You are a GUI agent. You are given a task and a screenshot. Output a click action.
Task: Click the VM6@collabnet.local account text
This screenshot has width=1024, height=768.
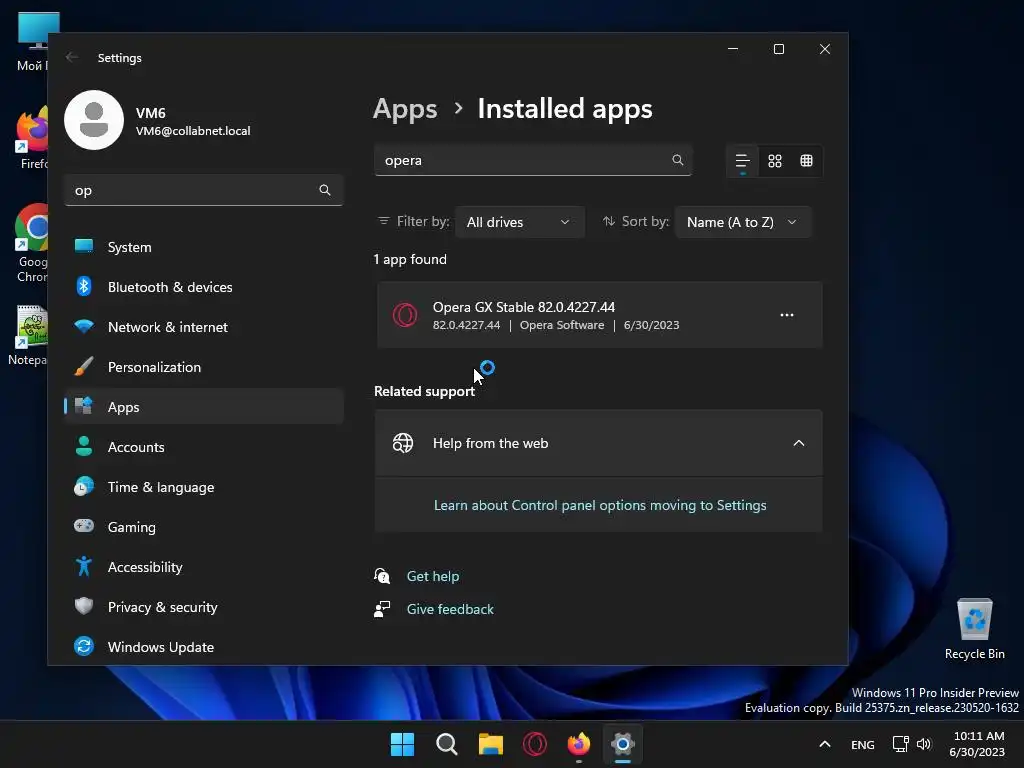click(x=193, y=131)
